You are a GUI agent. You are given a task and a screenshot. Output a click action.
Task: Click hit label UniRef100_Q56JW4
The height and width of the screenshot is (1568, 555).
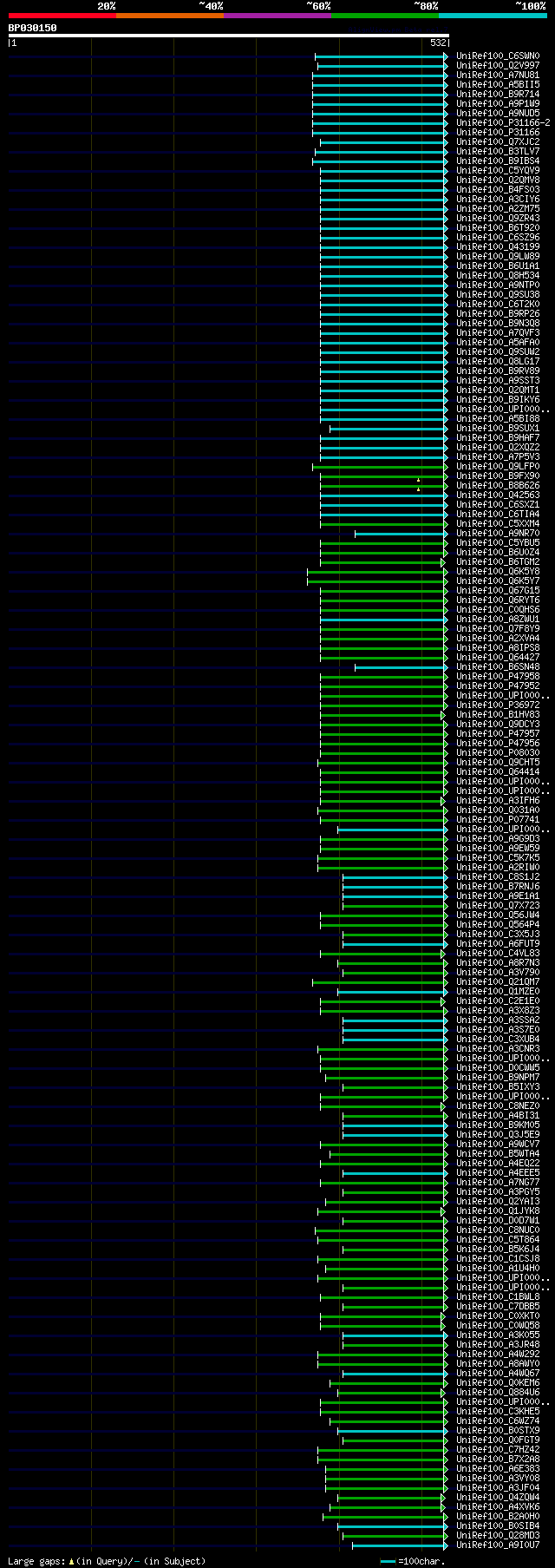click(x=498, y=915)
